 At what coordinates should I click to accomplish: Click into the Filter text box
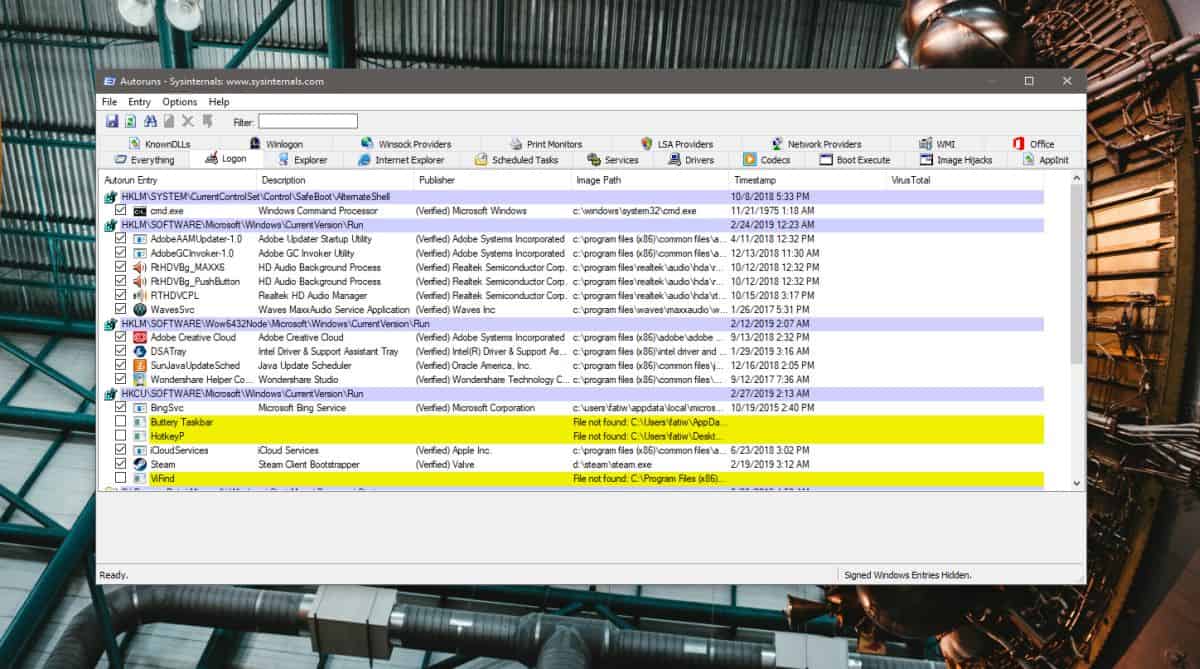308,121
